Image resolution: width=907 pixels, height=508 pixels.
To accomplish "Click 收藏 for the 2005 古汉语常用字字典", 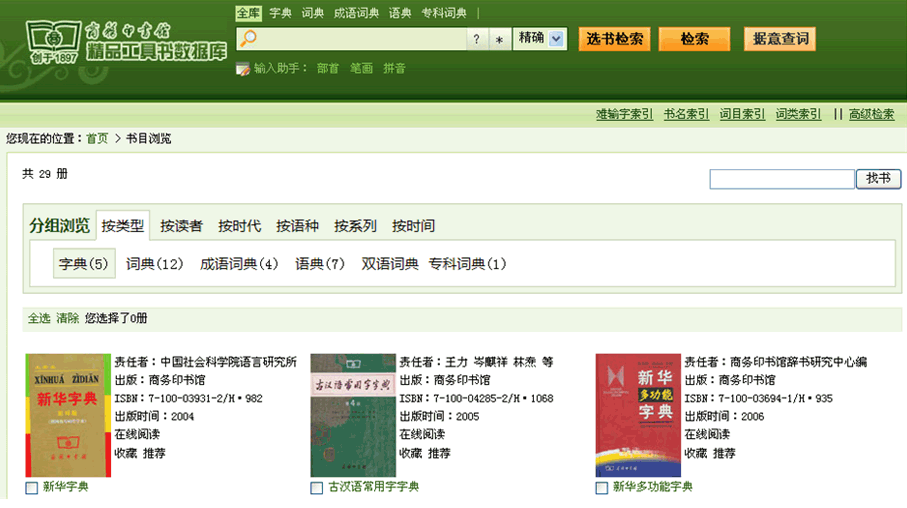I will pos(411,454).
